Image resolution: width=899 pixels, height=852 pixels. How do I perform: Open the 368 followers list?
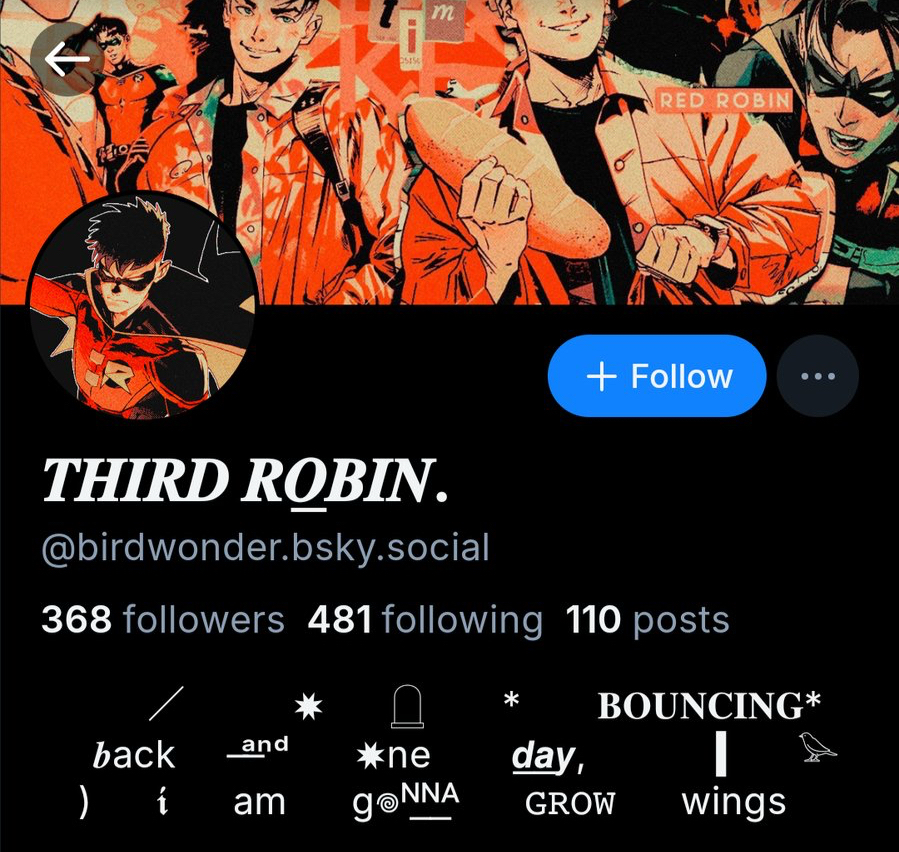(x=163, y=620)
